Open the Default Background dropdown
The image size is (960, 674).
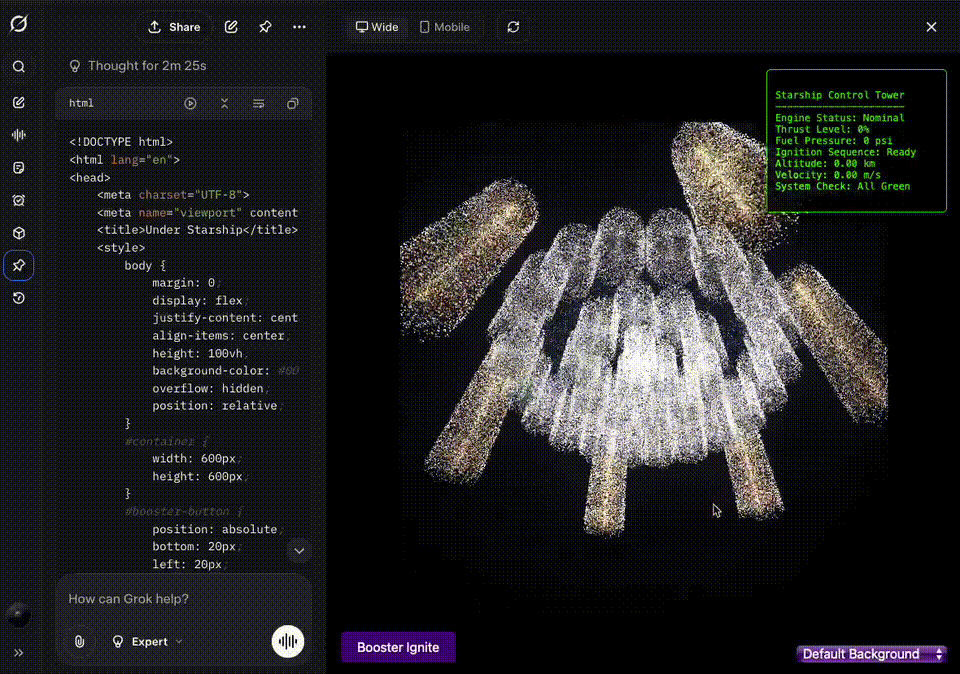point(871,654)
